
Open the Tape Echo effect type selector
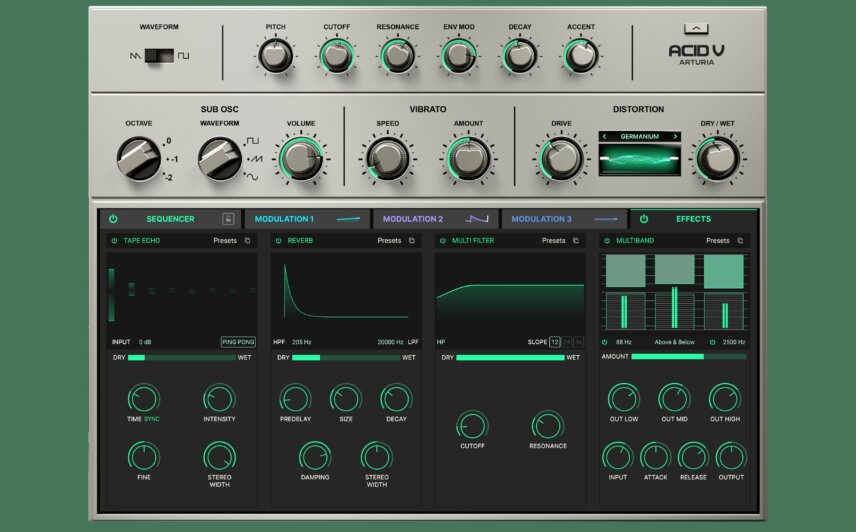click(x=142, y=241)
